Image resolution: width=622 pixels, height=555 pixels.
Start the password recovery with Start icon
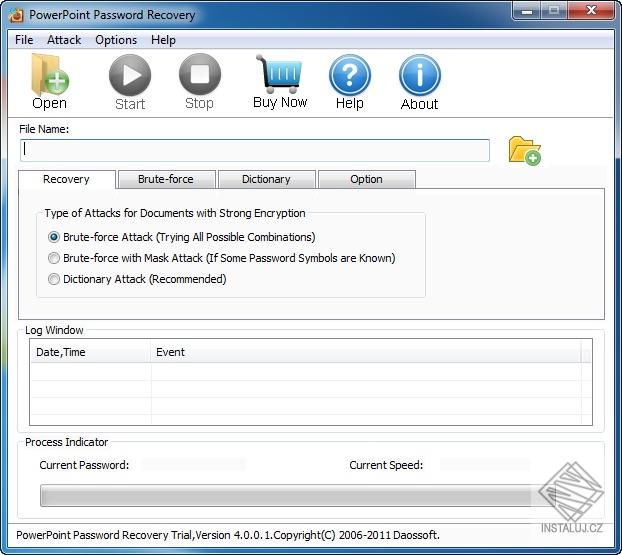[x=130, y=82]
